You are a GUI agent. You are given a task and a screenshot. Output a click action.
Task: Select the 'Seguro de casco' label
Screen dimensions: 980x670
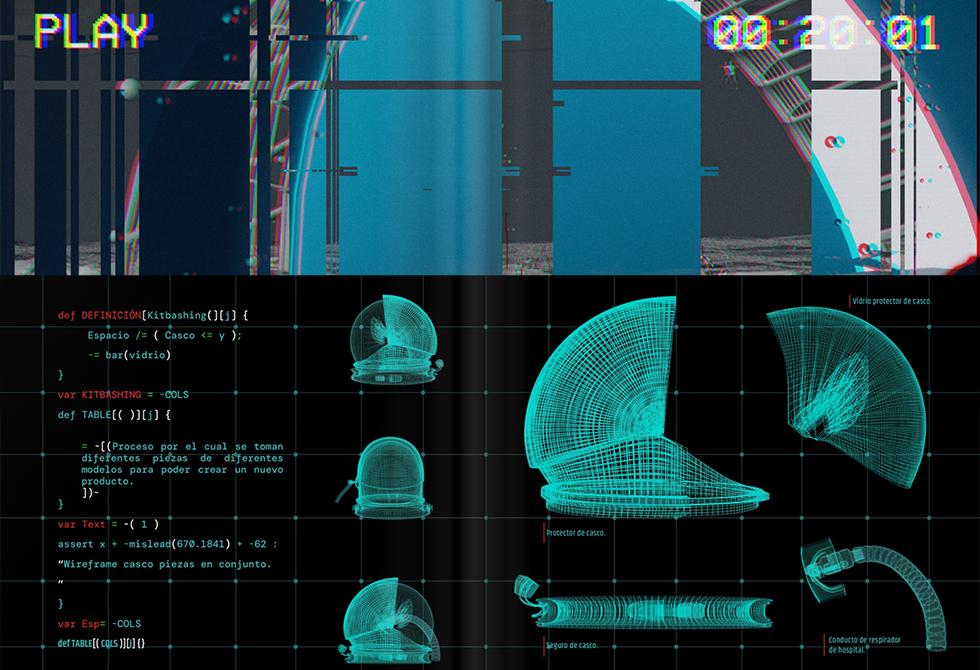pos(573,645)
